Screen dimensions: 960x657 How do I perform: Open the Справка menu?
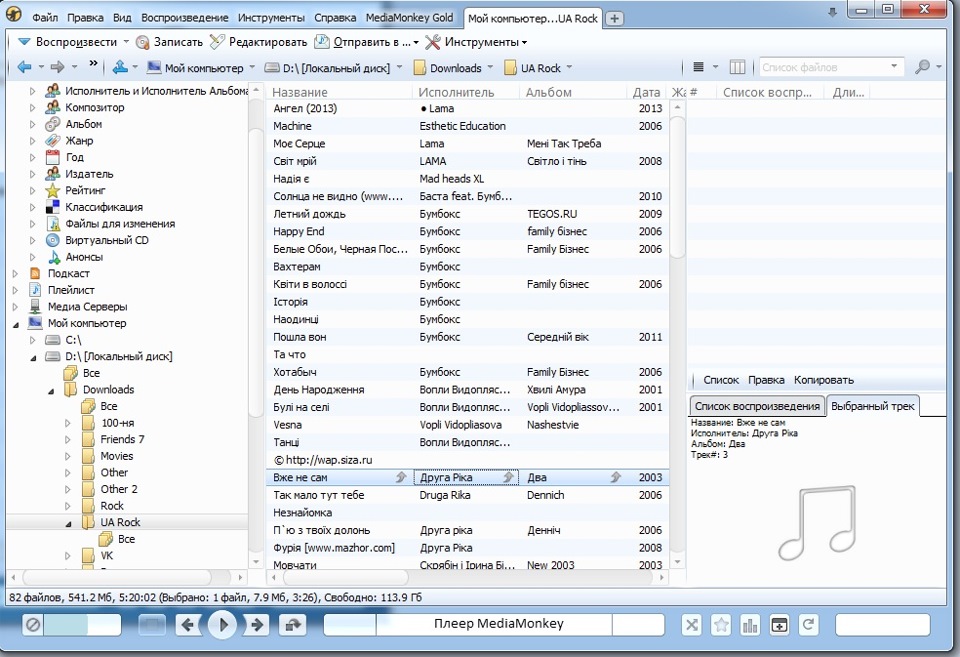335,18
